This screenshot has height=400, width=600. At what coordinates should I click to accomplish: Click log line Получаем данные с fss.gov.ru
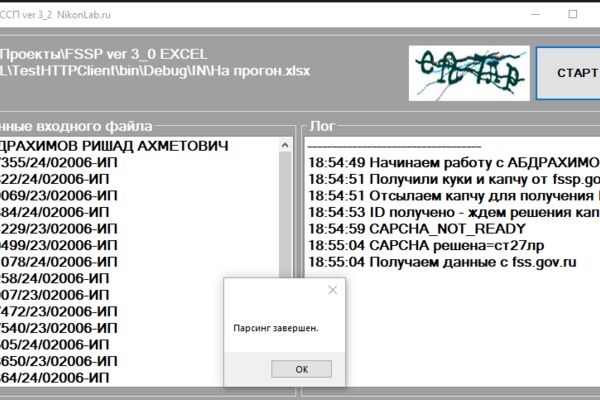tap(442, 262)
